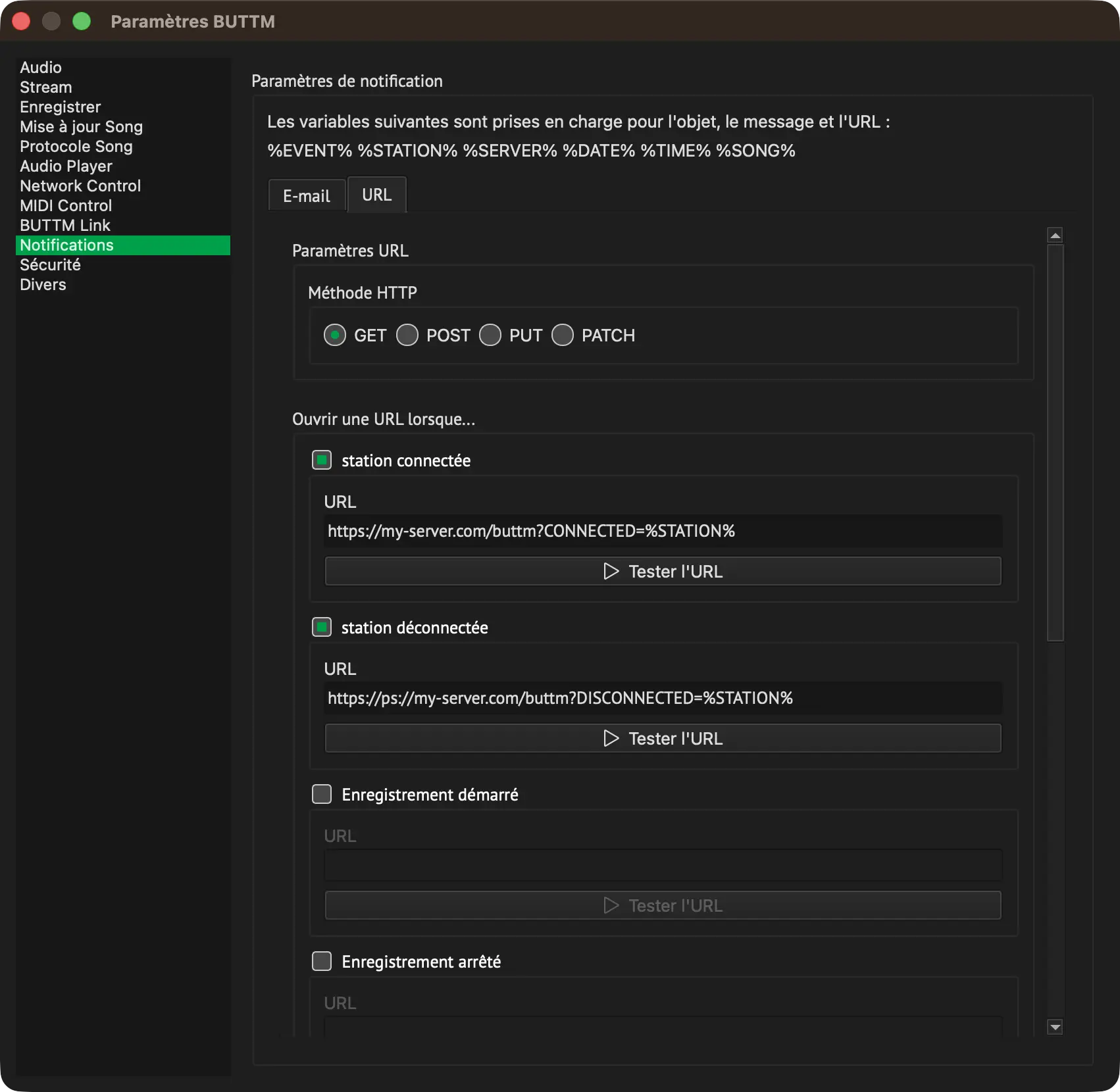Open the Stream settings section
The image size is (1120, 1092).
[122, 87]
